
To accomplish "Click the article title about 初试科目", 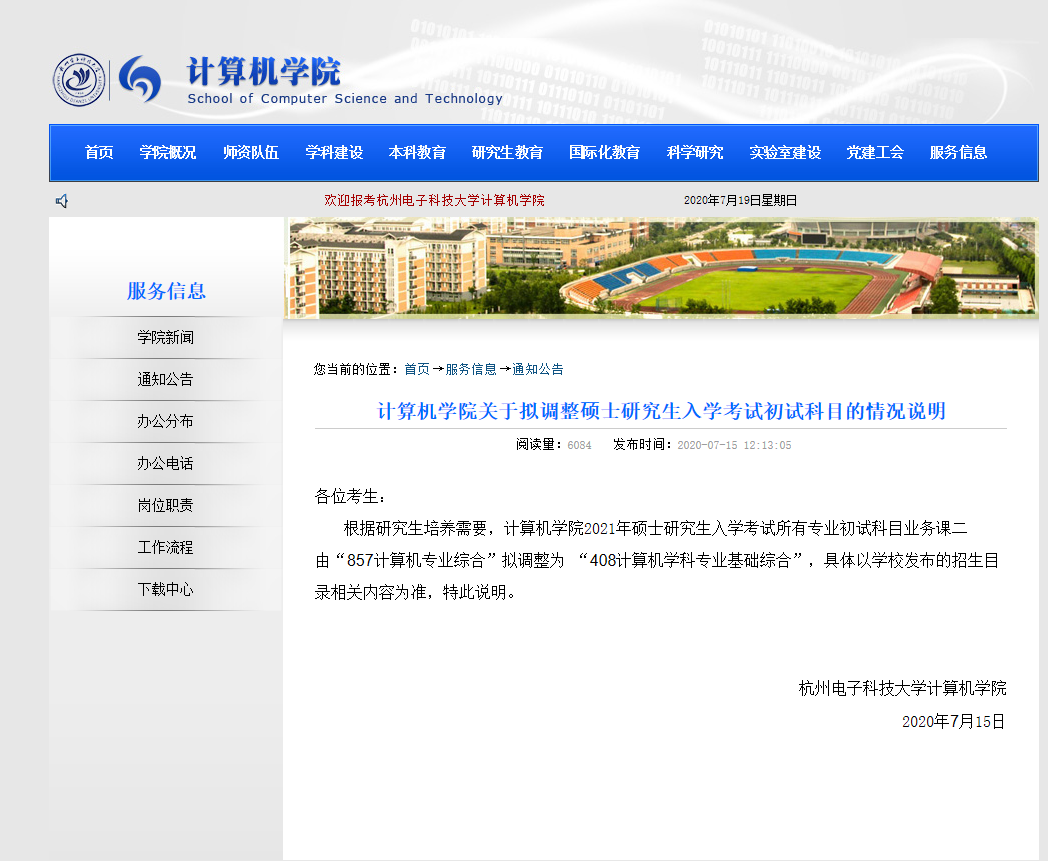I will (x=662, y=411).
